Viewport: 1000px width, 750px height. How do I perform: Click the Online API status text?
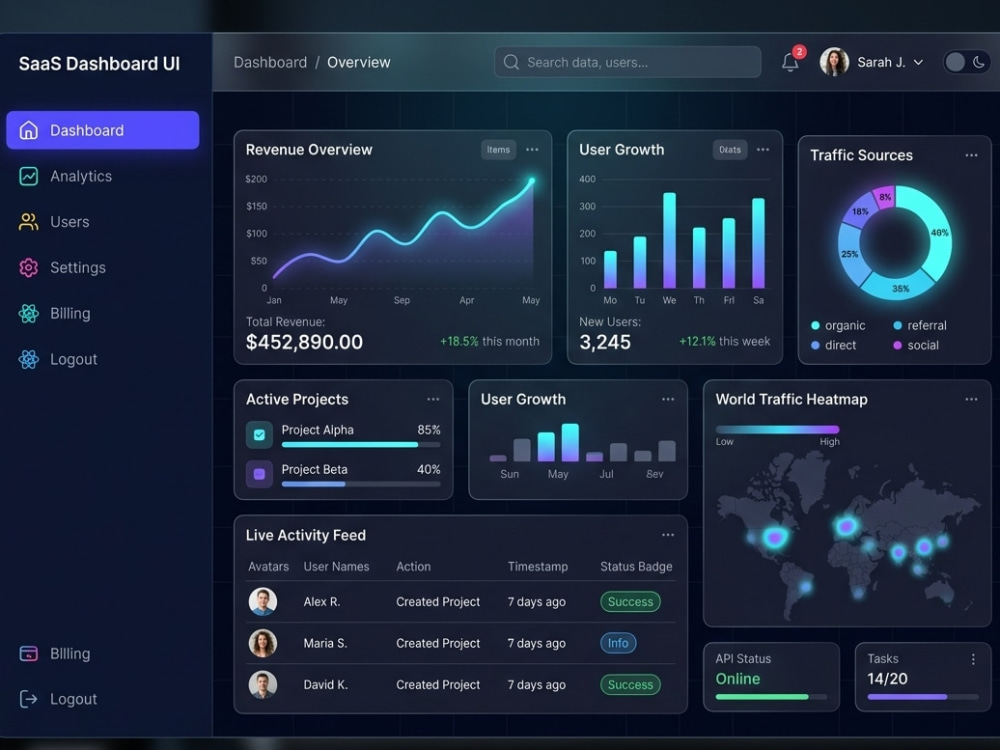(738, 679)
